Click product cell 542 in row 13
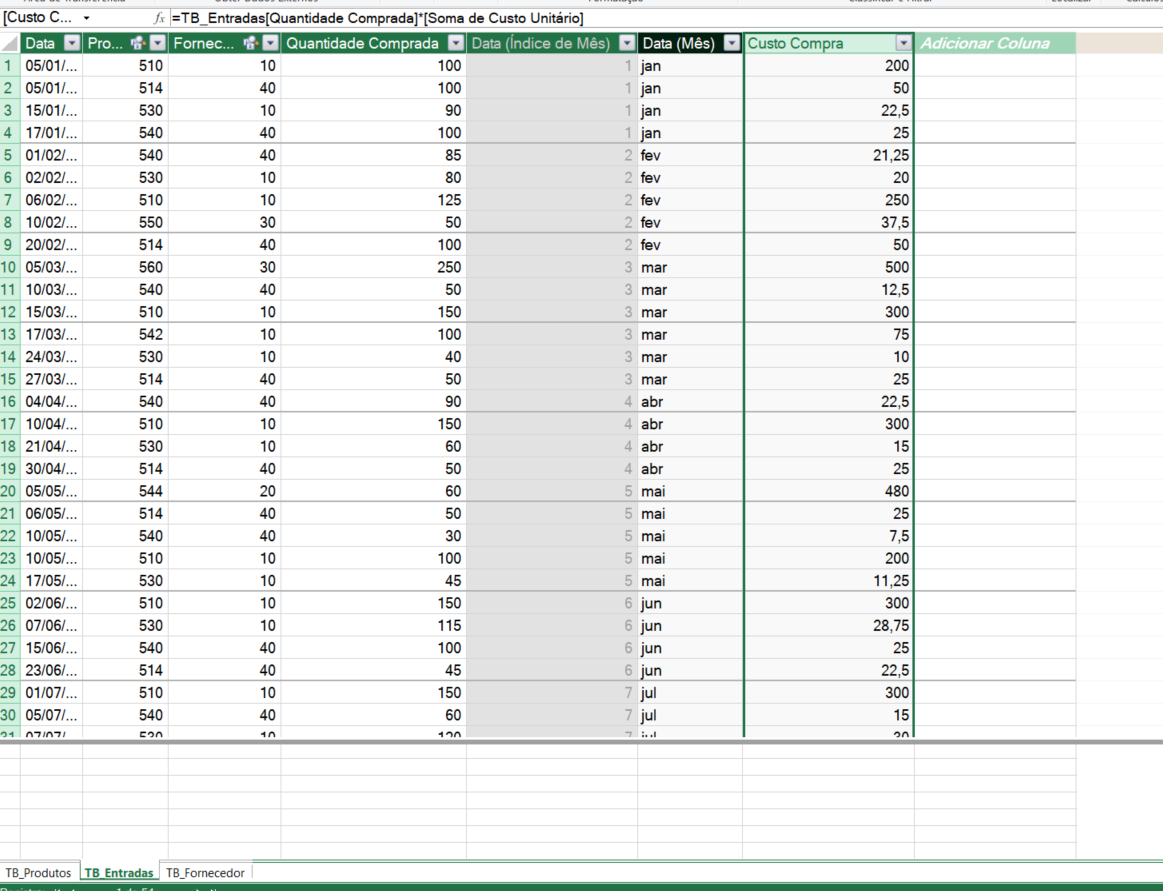The height and width of the screenshot is (891, 1163). [125, 335]
